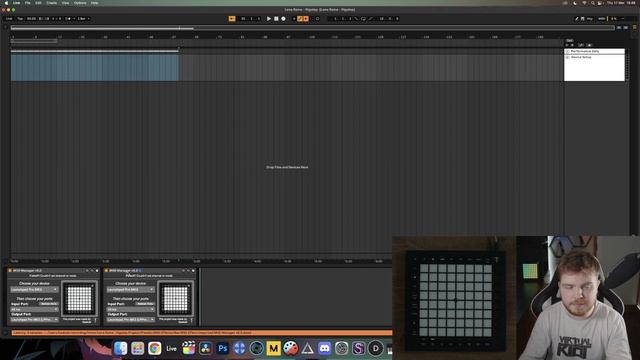Open the blue round Dock app after Photoshop
This screenshot has height=360, width=640.
[x=240, y=348]
